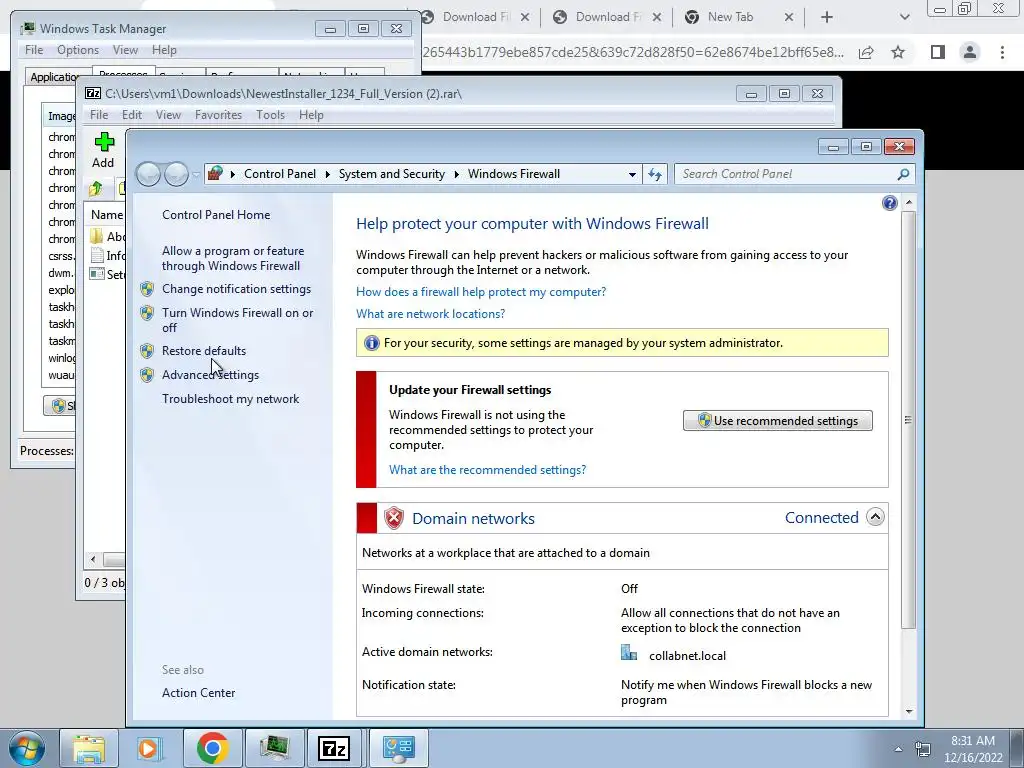Screen dimensions: 1024x768
Task: Close the New Tab in Chrome
Action: (x=789, y=18)
